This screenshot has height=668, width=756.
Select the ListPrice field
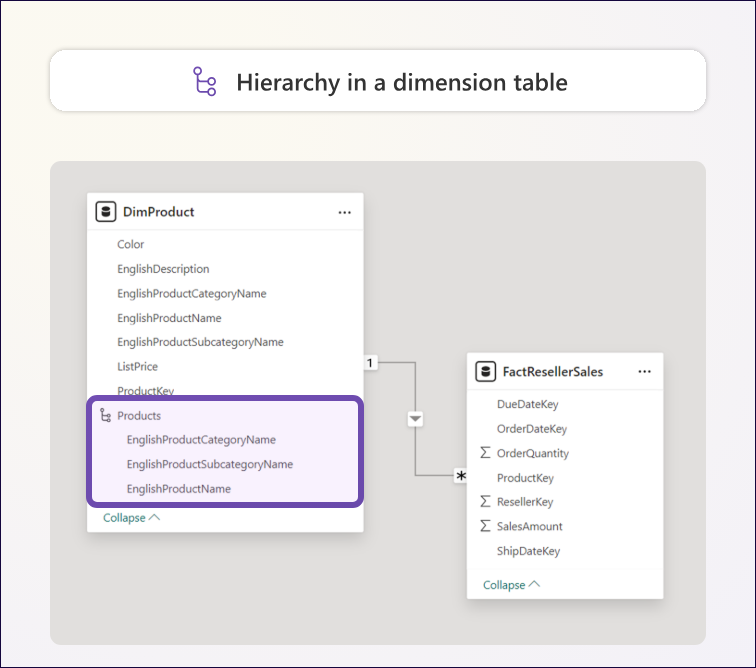137,367
